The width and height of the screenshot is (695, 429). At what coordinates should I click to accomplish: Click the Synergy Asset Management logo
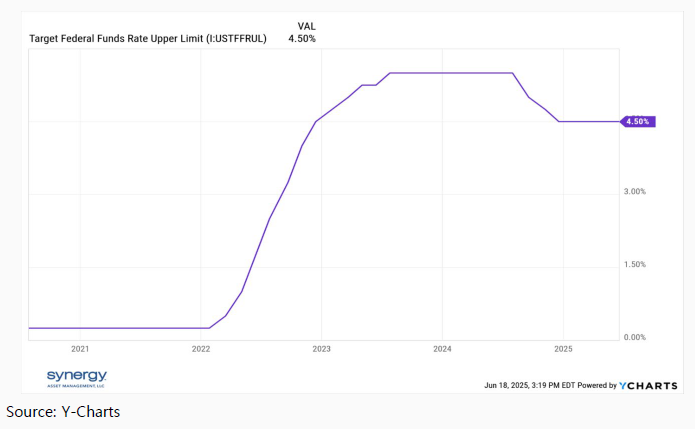pyautogui.click(x=76, y=377)
